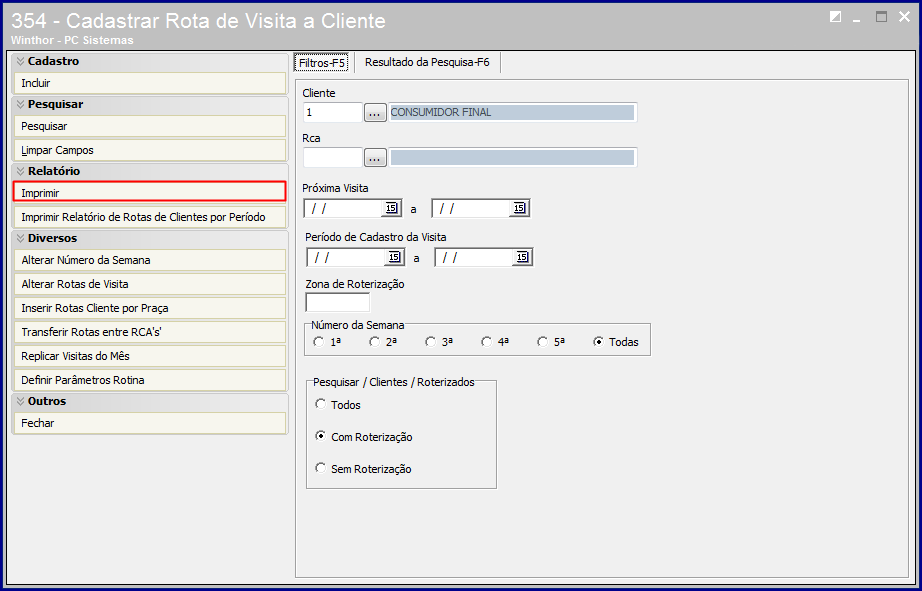Open Inserir Rotas Cliente por Praça

[x=149, y=308]
